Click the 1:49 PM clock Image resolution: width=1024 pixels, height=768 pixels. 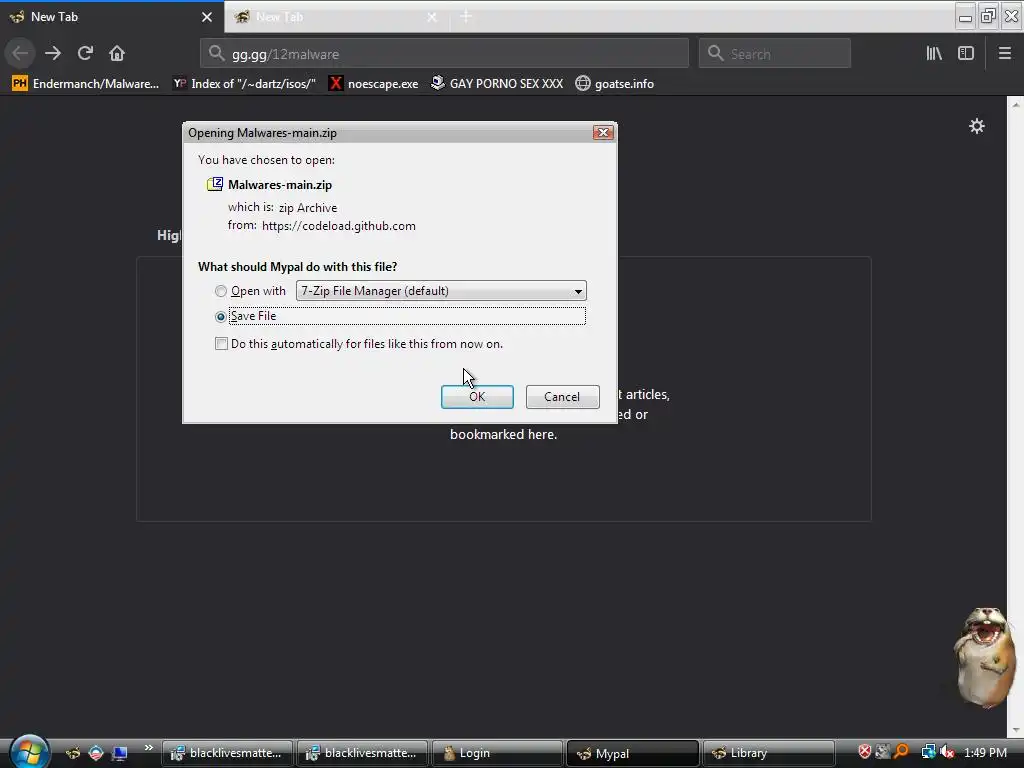(985, 752)
